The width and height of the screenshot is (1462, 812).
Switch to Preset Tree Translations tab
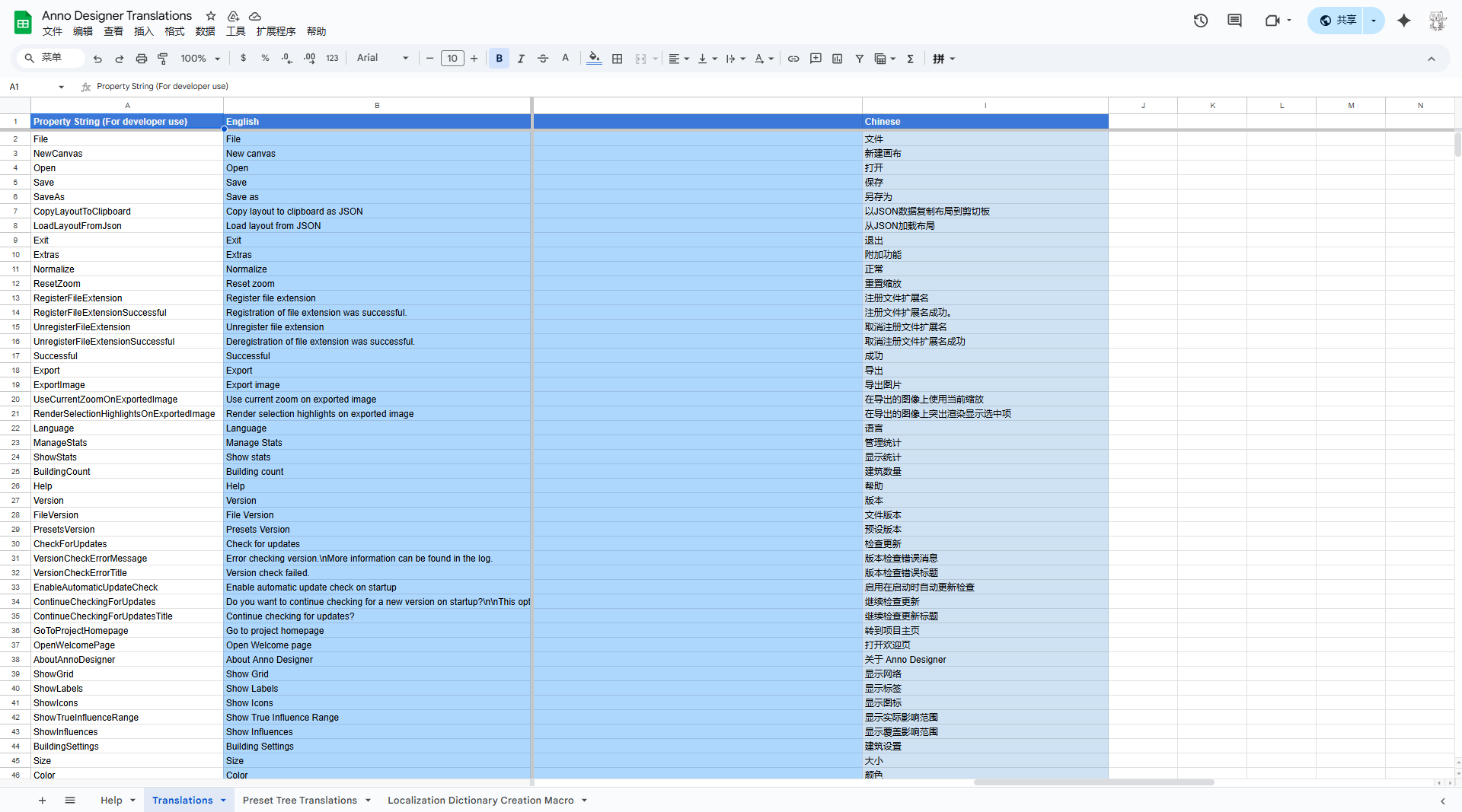[x=300, y=801]
